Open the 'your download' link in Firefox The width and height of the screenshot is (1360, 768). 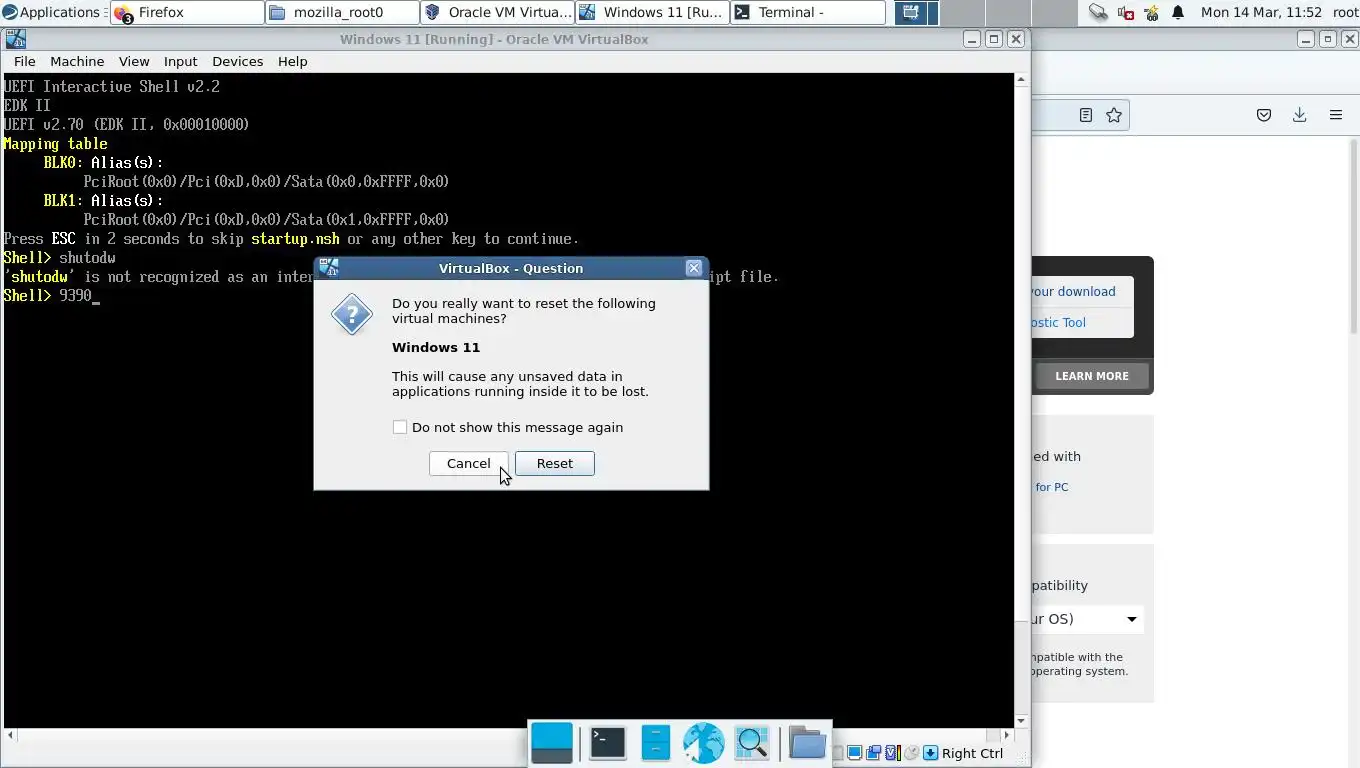click(x=1073, y=291)
